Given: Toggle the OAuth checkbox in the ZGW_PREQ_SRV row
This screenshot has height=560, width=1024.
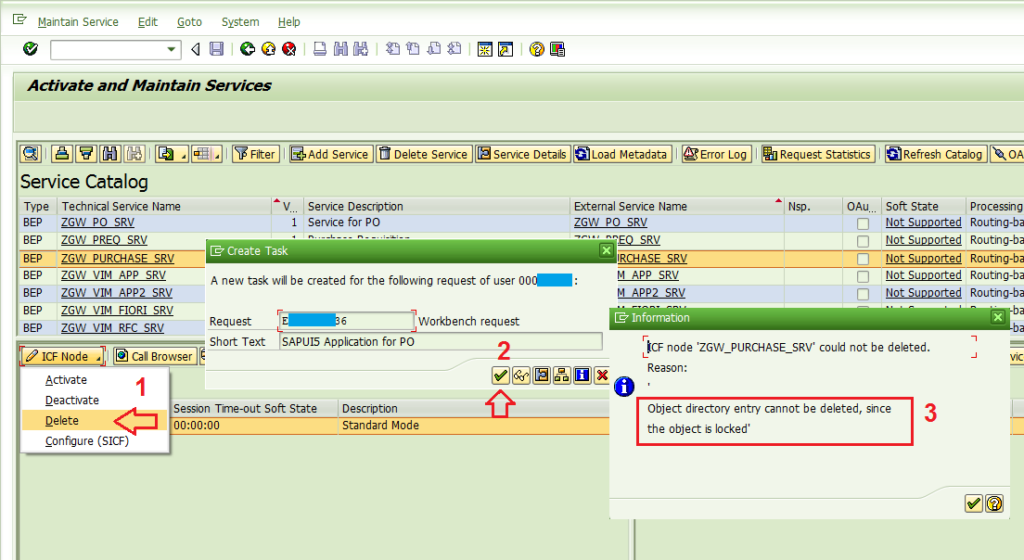Looking at the screenshot, I should click(x=863, y=241).
